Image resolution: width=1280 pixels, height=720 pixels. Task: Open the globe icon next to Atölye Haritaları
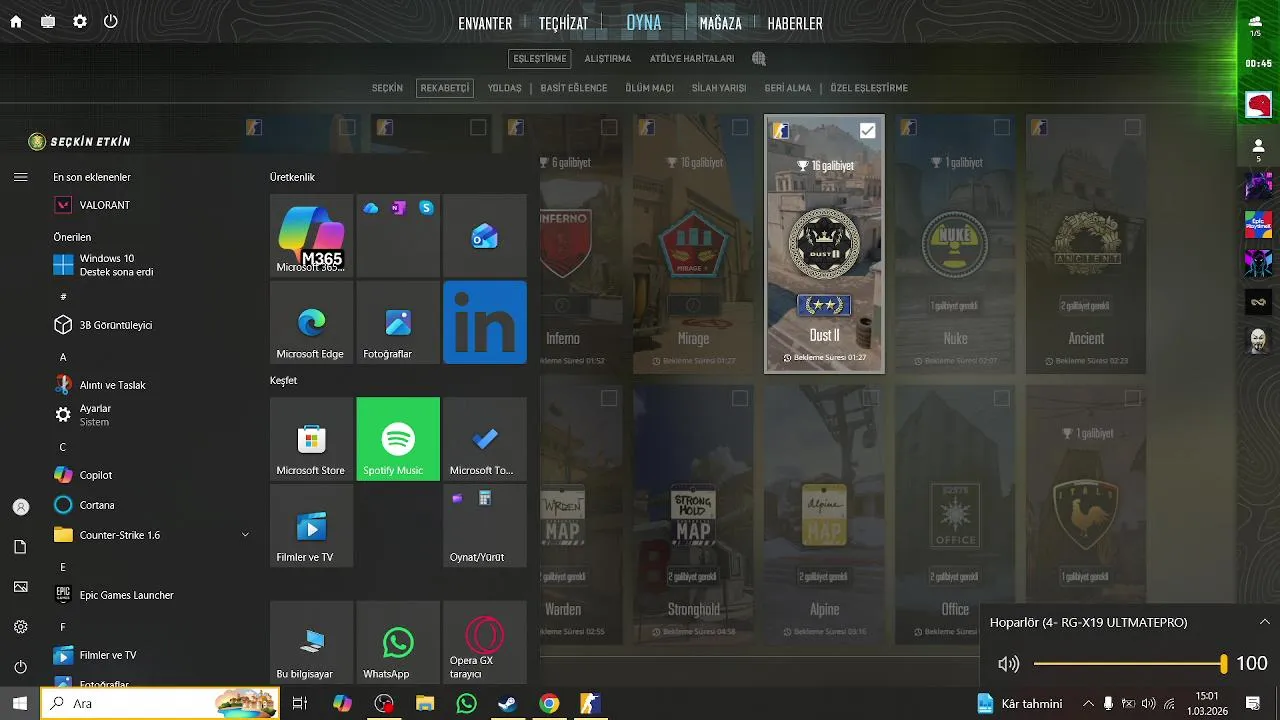[x=759, y=59]
